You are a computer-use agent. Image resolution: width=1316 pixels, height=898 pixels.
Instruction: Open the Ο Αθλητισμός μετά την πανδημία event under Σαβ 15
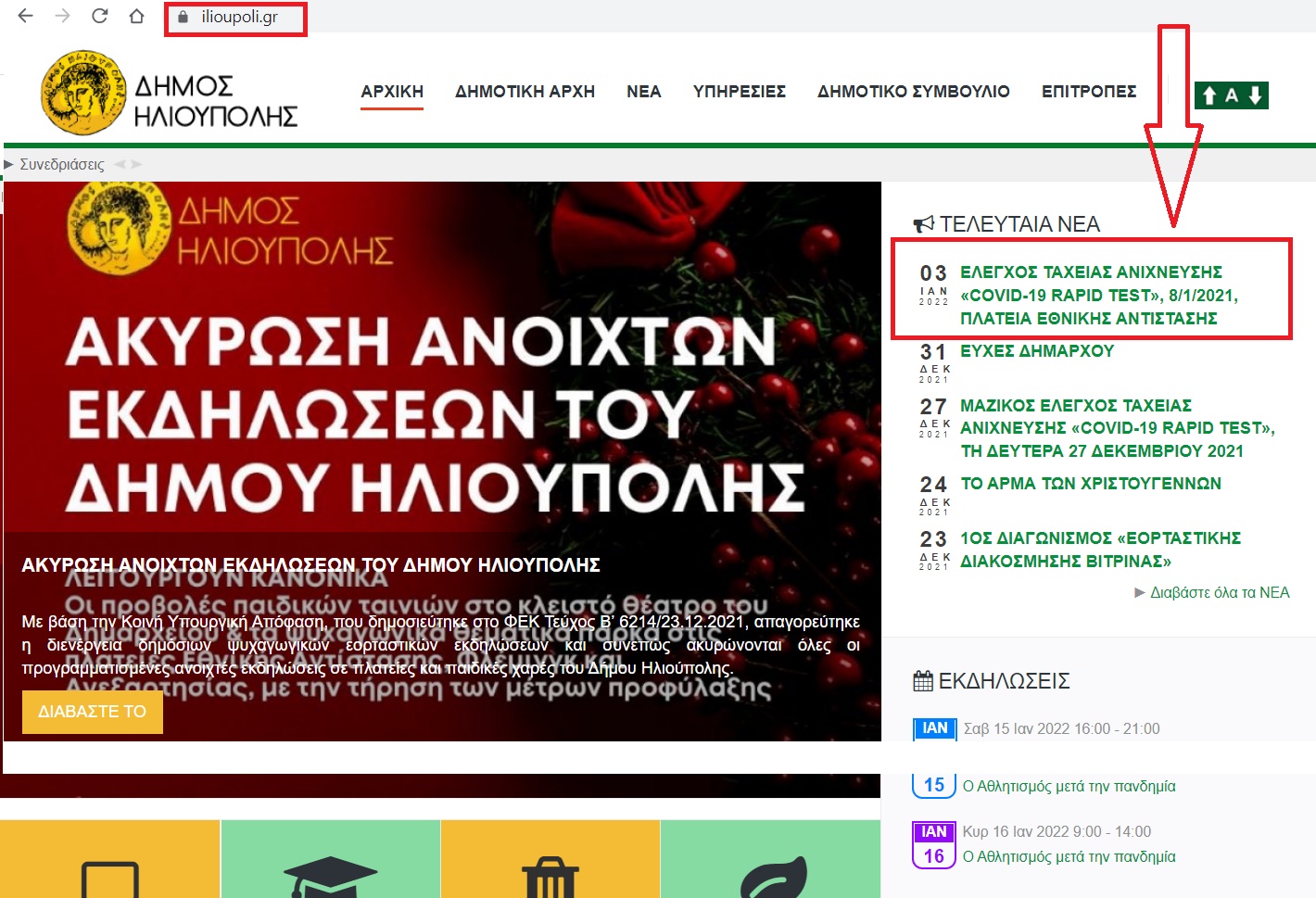pos(1069,786)
